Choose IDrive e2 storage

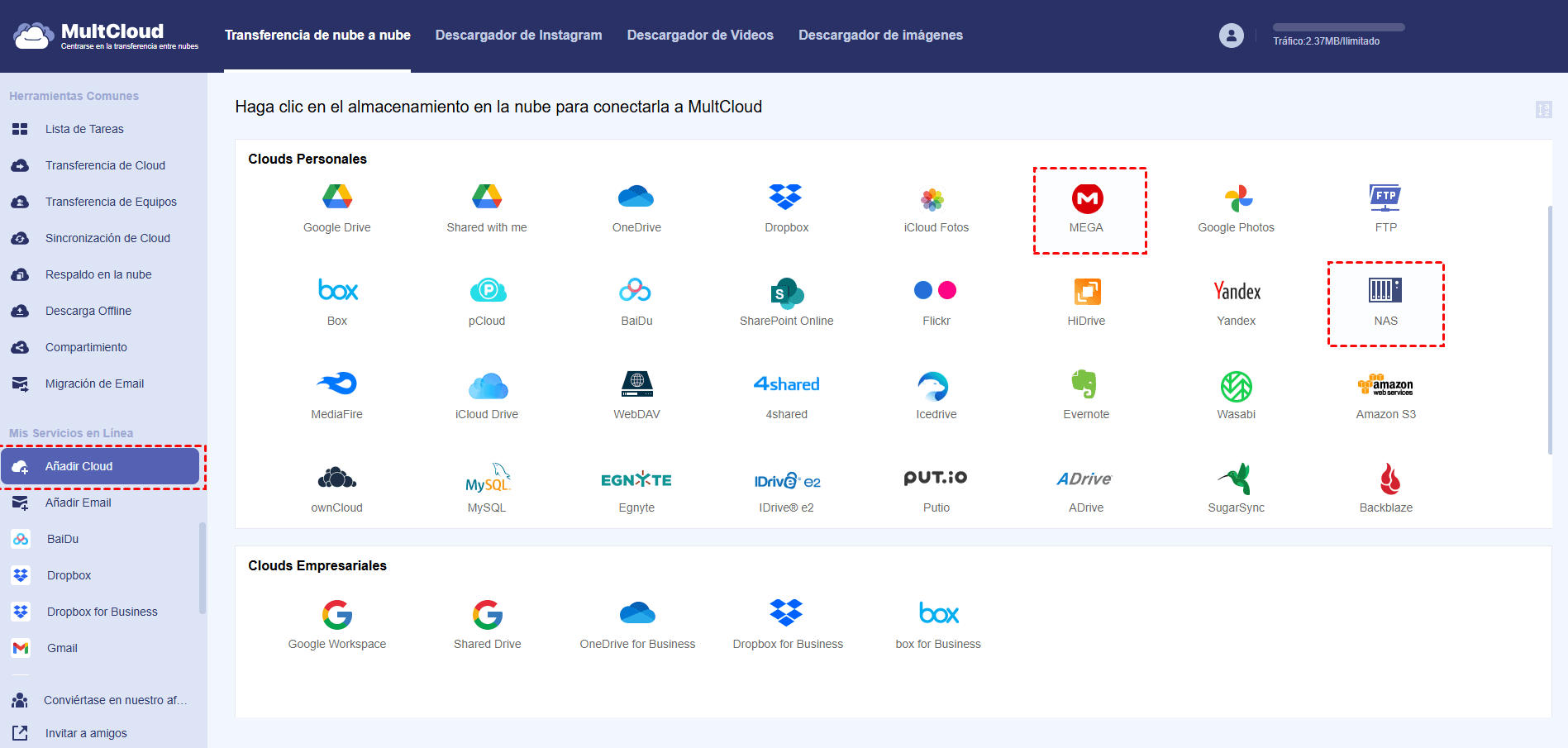[x=786, y=480]
